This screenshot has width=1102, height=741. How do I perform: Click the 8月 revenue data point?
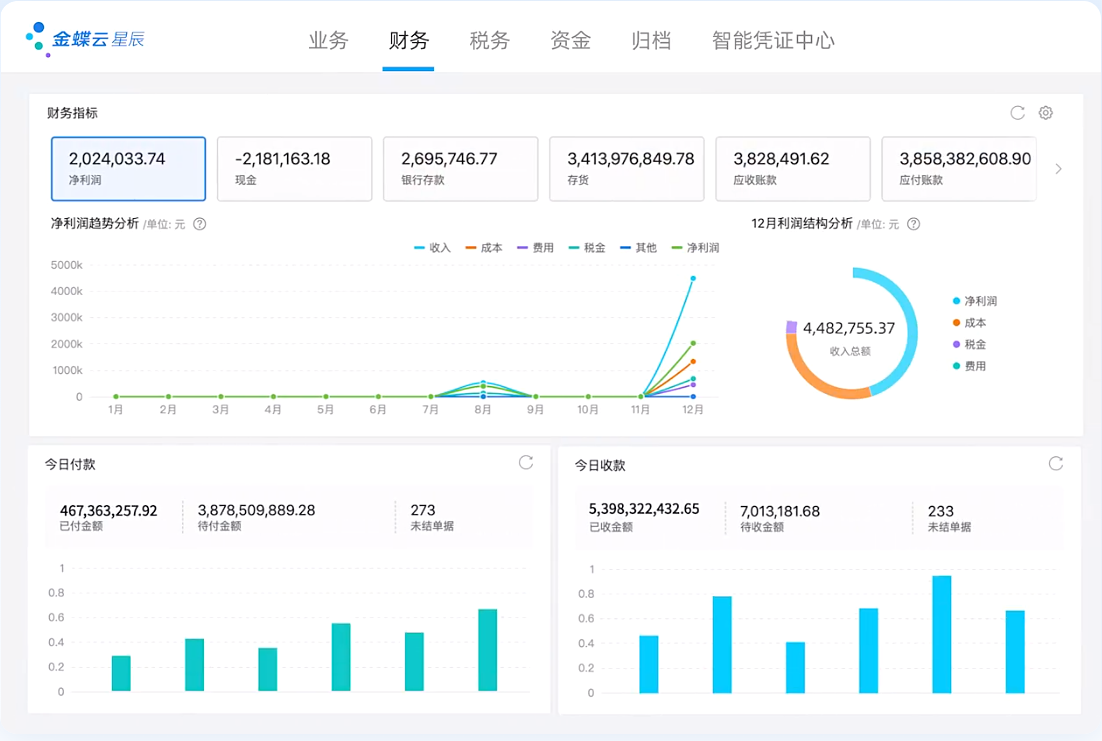tap(484, 382)
